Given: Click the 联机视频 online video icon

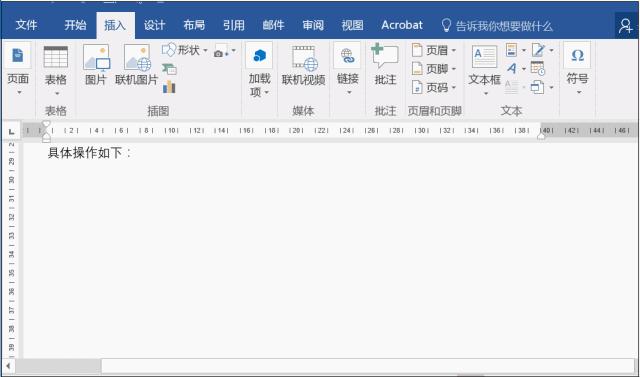Looking at the screenshot, I should [x=304, y=58].
